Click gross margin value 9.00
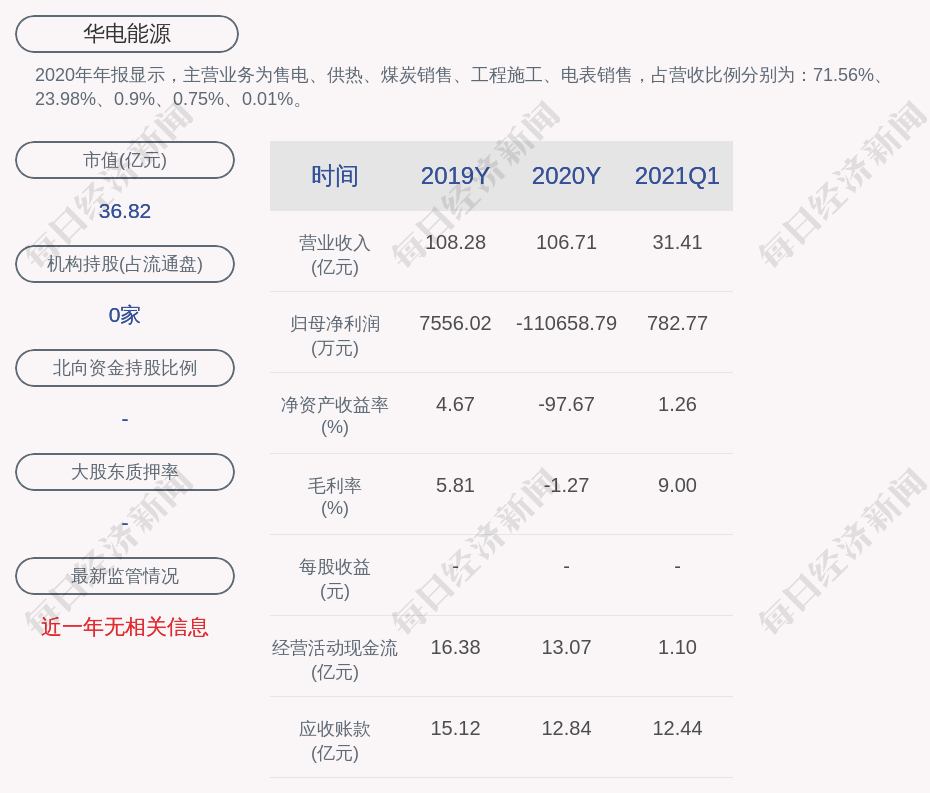 [677, 485]
